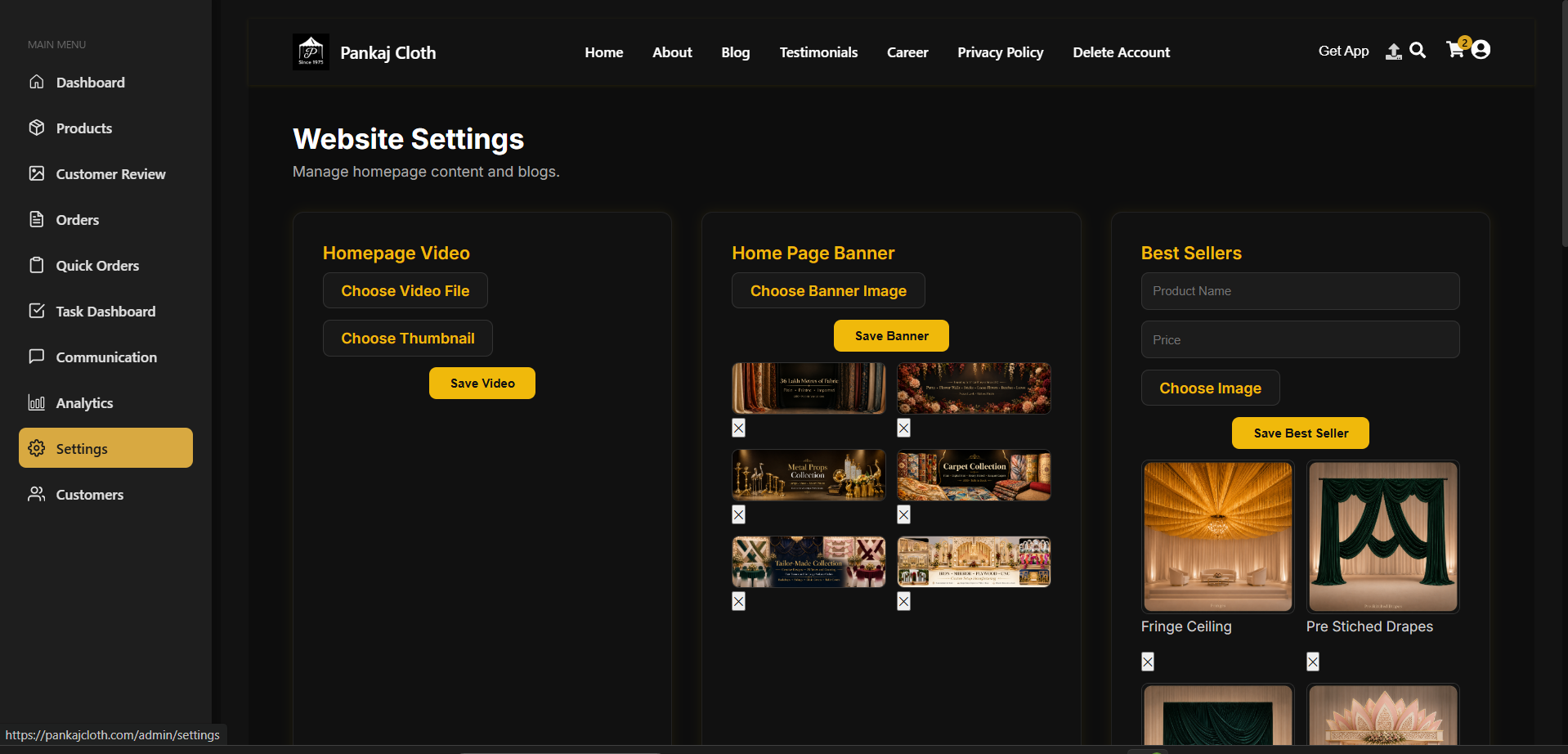
Task: Open the Privacy Policy link
Action: (x=1001, y=52)
